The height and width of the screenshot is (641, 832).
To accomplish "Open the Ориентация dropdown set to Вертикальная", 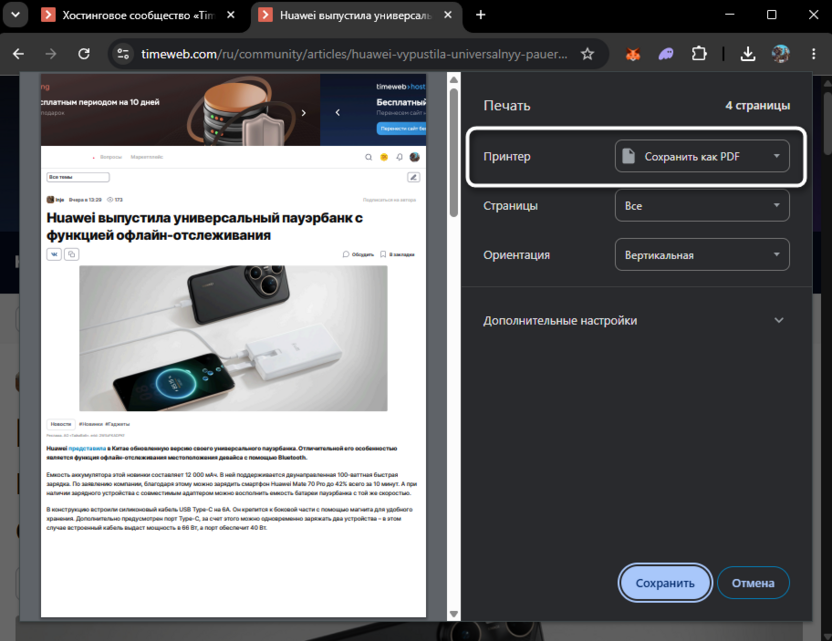I will click(702, 255).
